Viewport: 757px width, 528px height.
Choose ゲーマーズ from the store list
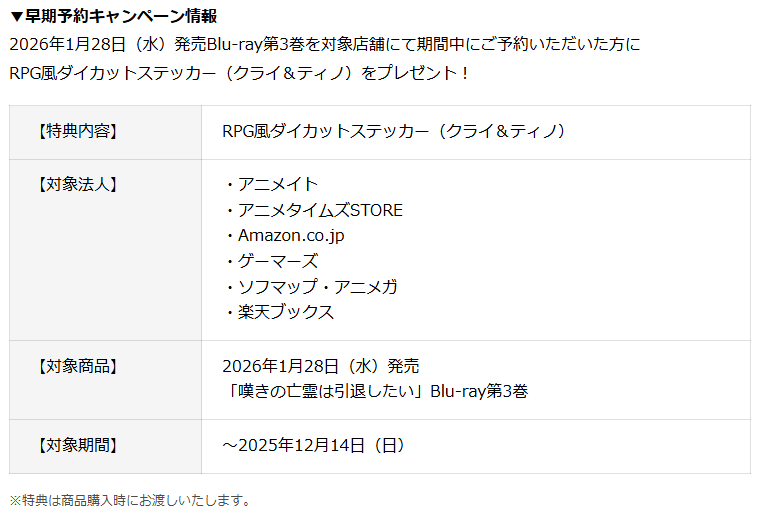coord(278,261)
